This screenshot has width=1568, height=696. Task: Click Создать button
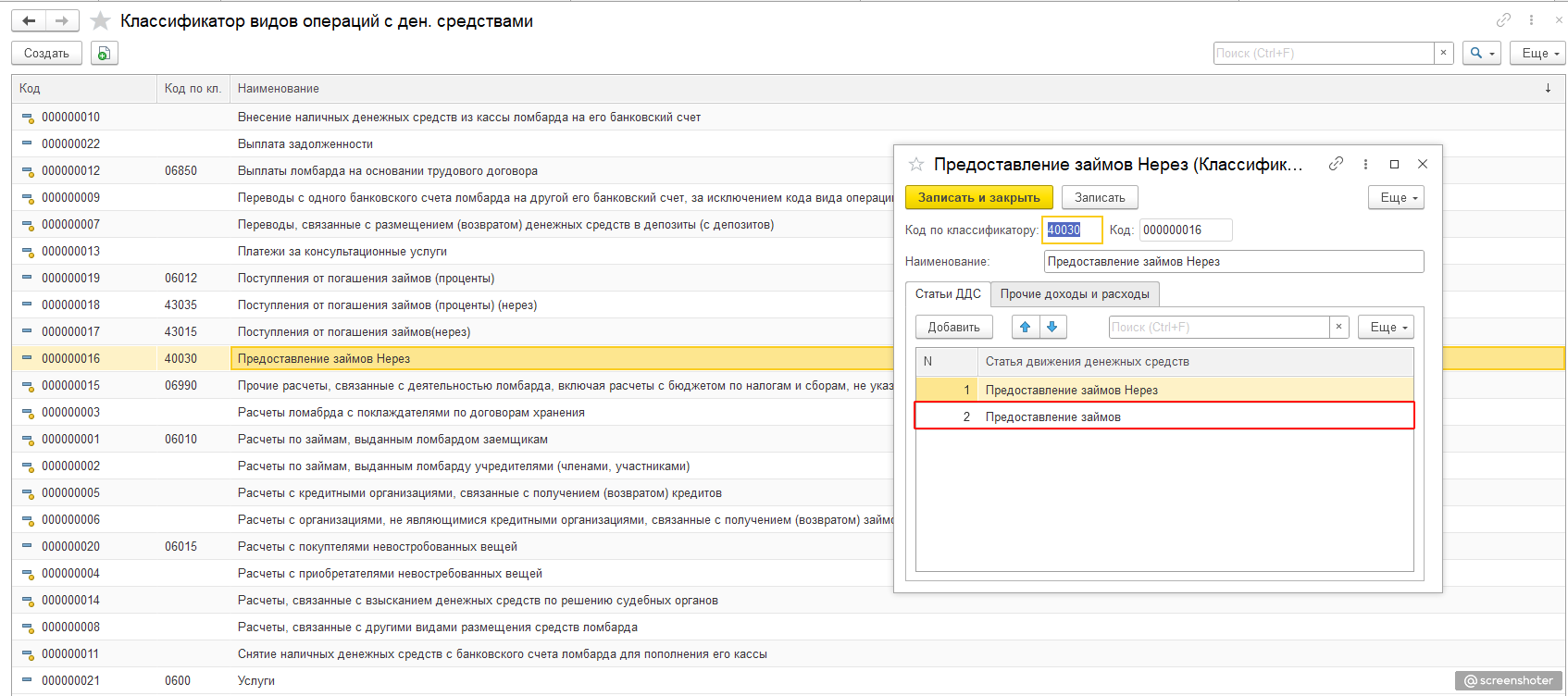tap(46, 54)
